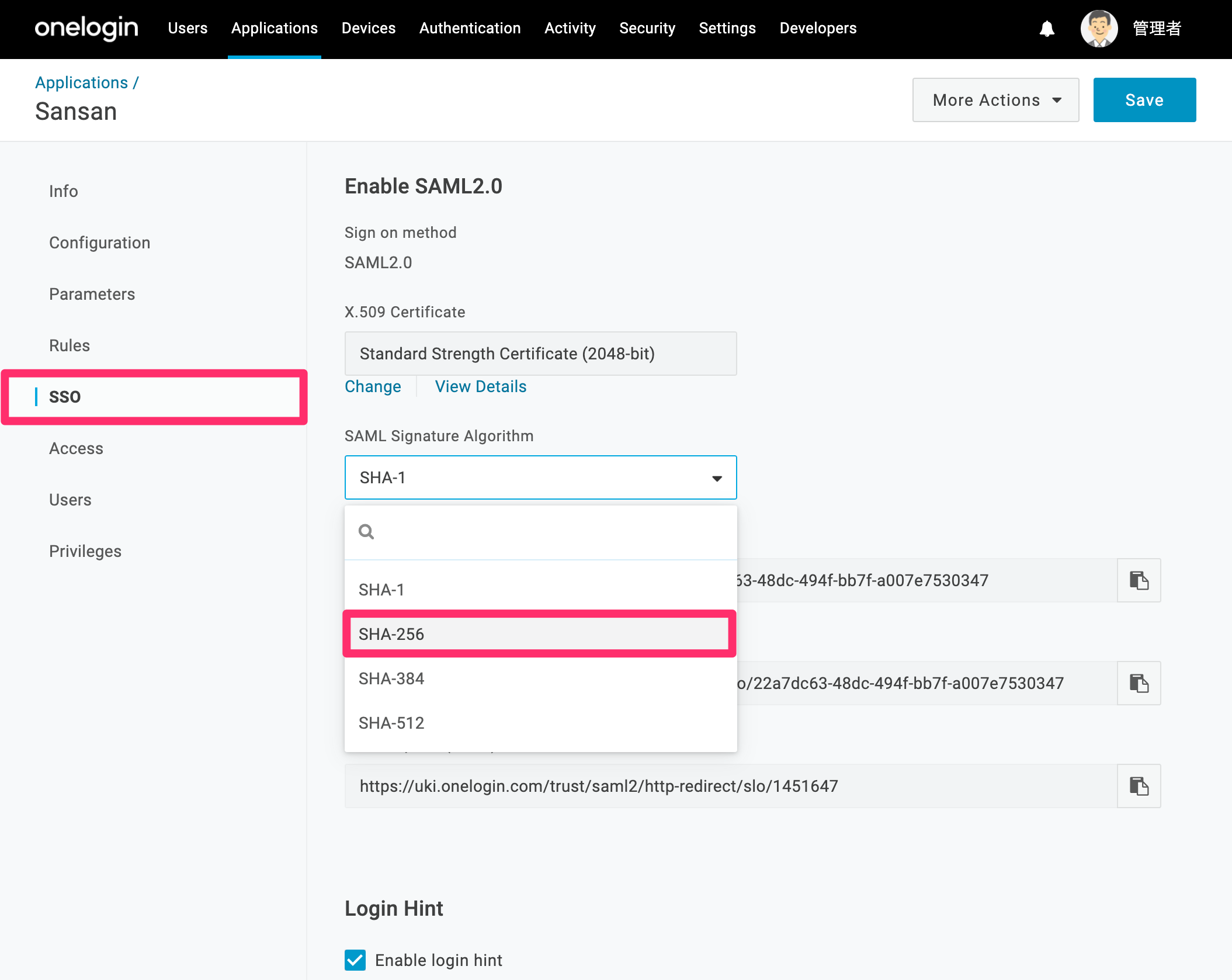Click the SAML endpoint field with o/22a7dc63

[x=927, y=683]
